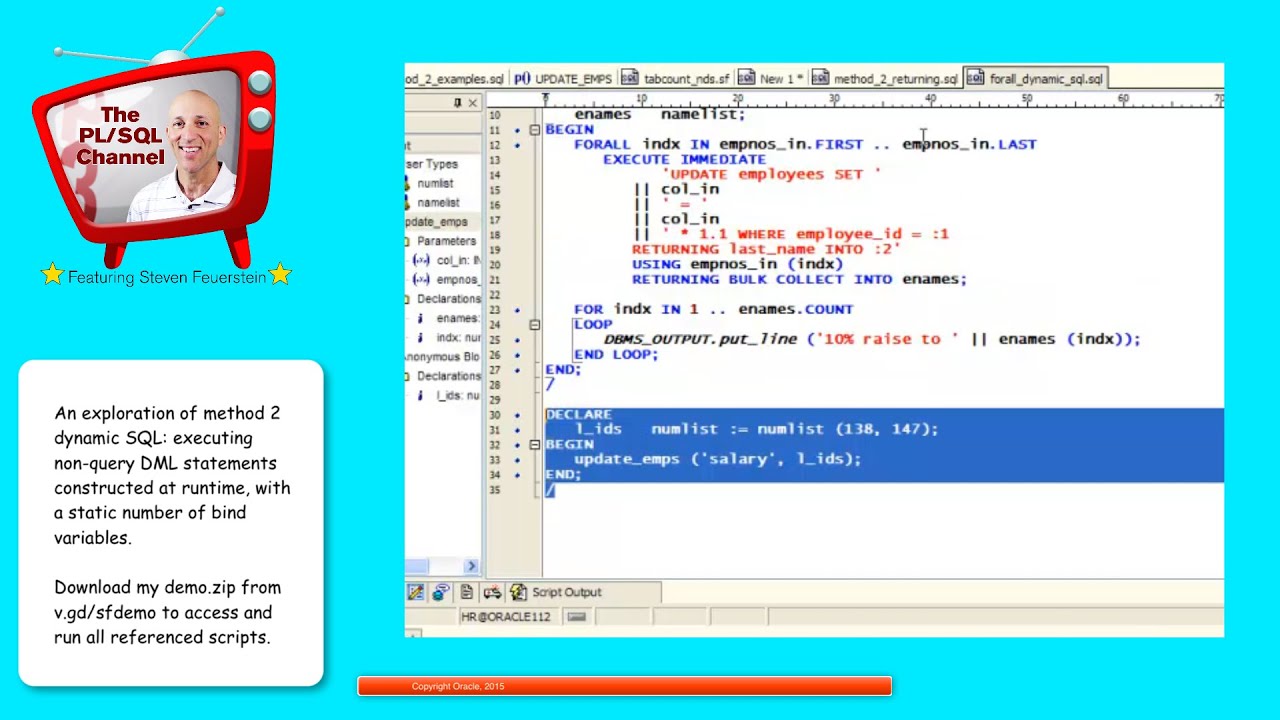Select the update_emps node in navigator
Viewport: 1280px width, 720px height.
point(437,222)
